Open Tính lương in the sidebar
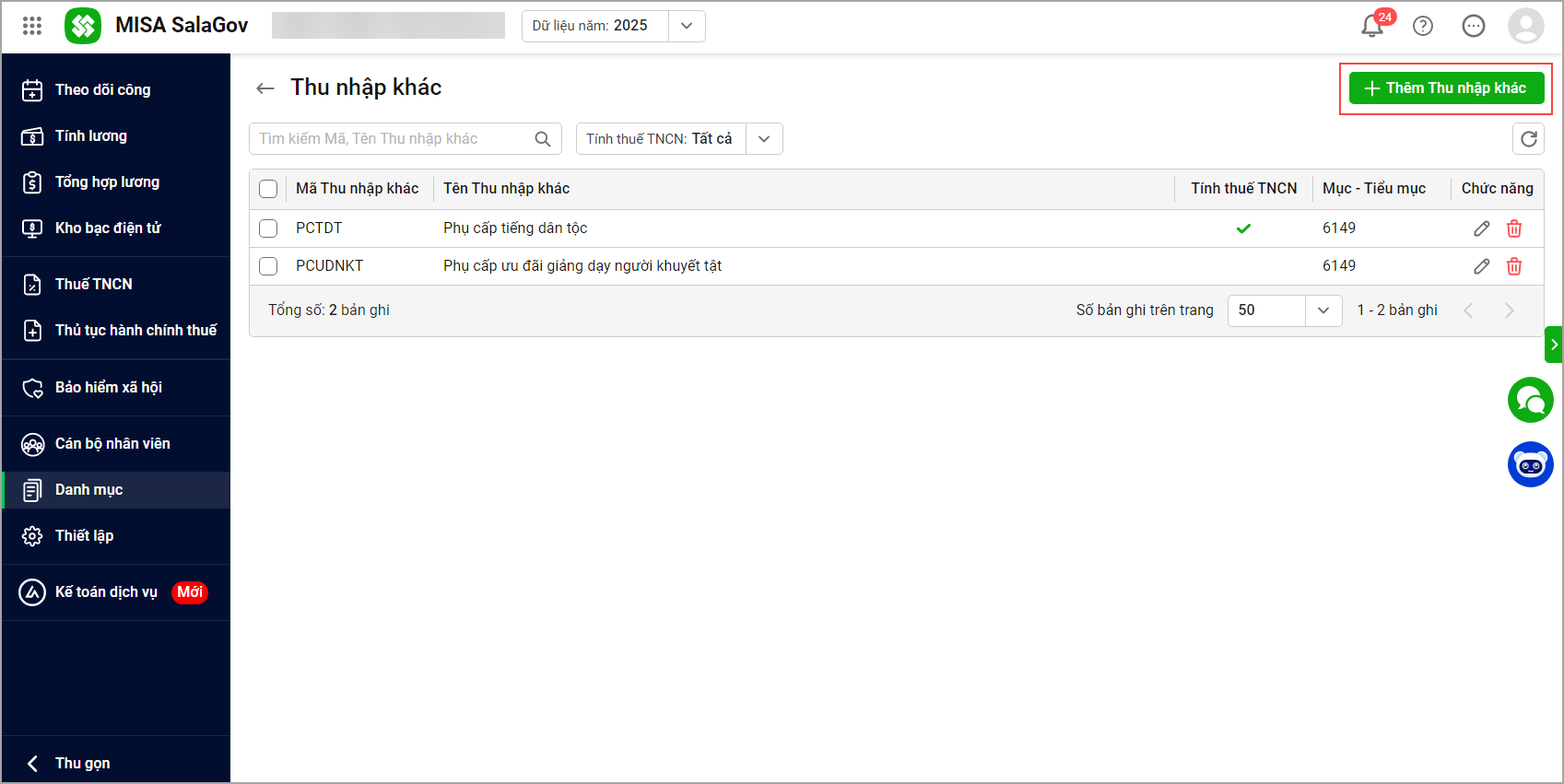The image size is (1564, 784). (x=91, y=136)
